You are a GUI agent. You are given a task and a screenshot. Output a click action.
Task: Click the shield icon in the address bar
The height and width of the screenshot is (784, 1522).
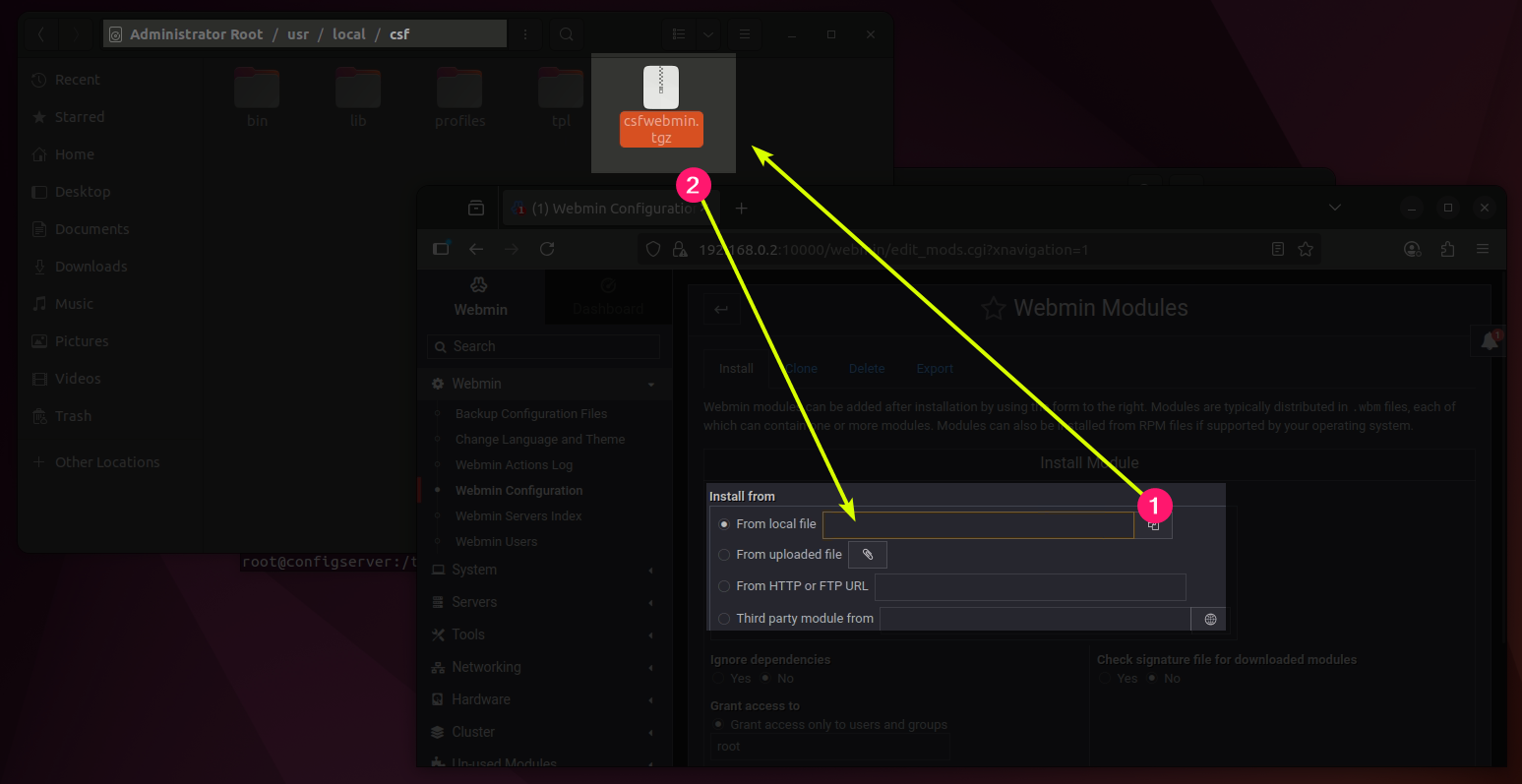pos(652,249)
